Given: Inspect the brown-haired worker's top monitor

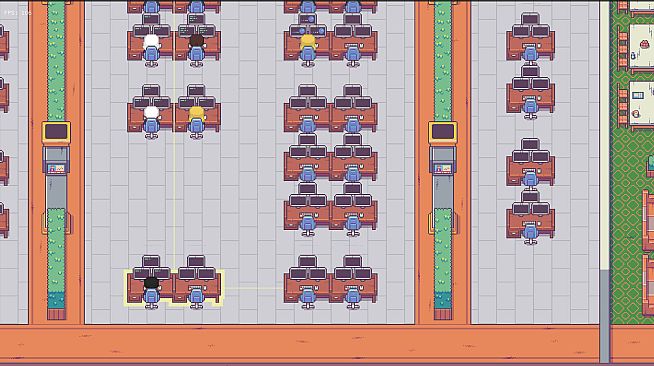Looking at the screenshot, I should 196,19.
